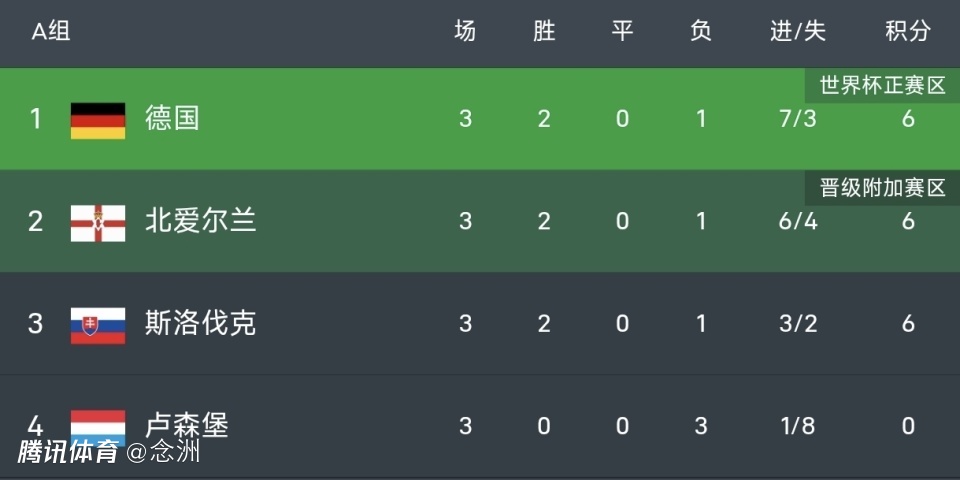
Task: Click the Germany flag icon
Action: pyautogui.click(x=98, y=120)
